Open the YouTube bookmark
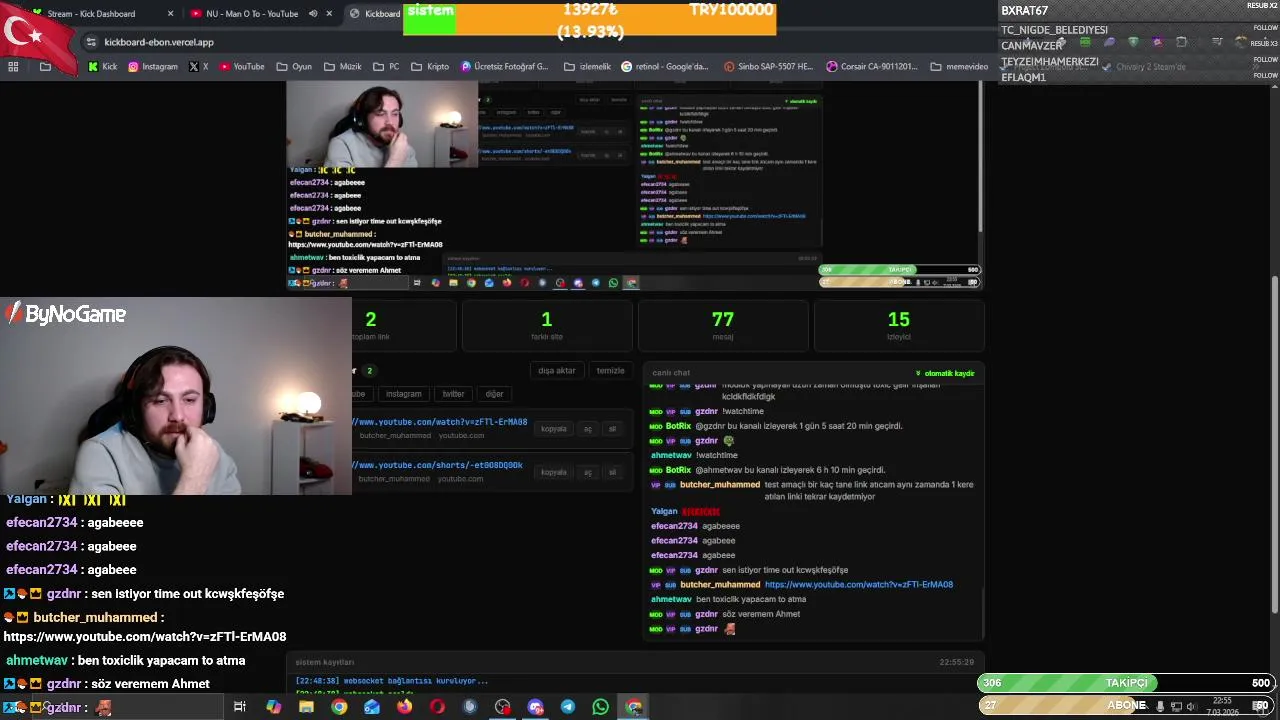The width and height of the screenshot is (1280, 720). point(242,67)
